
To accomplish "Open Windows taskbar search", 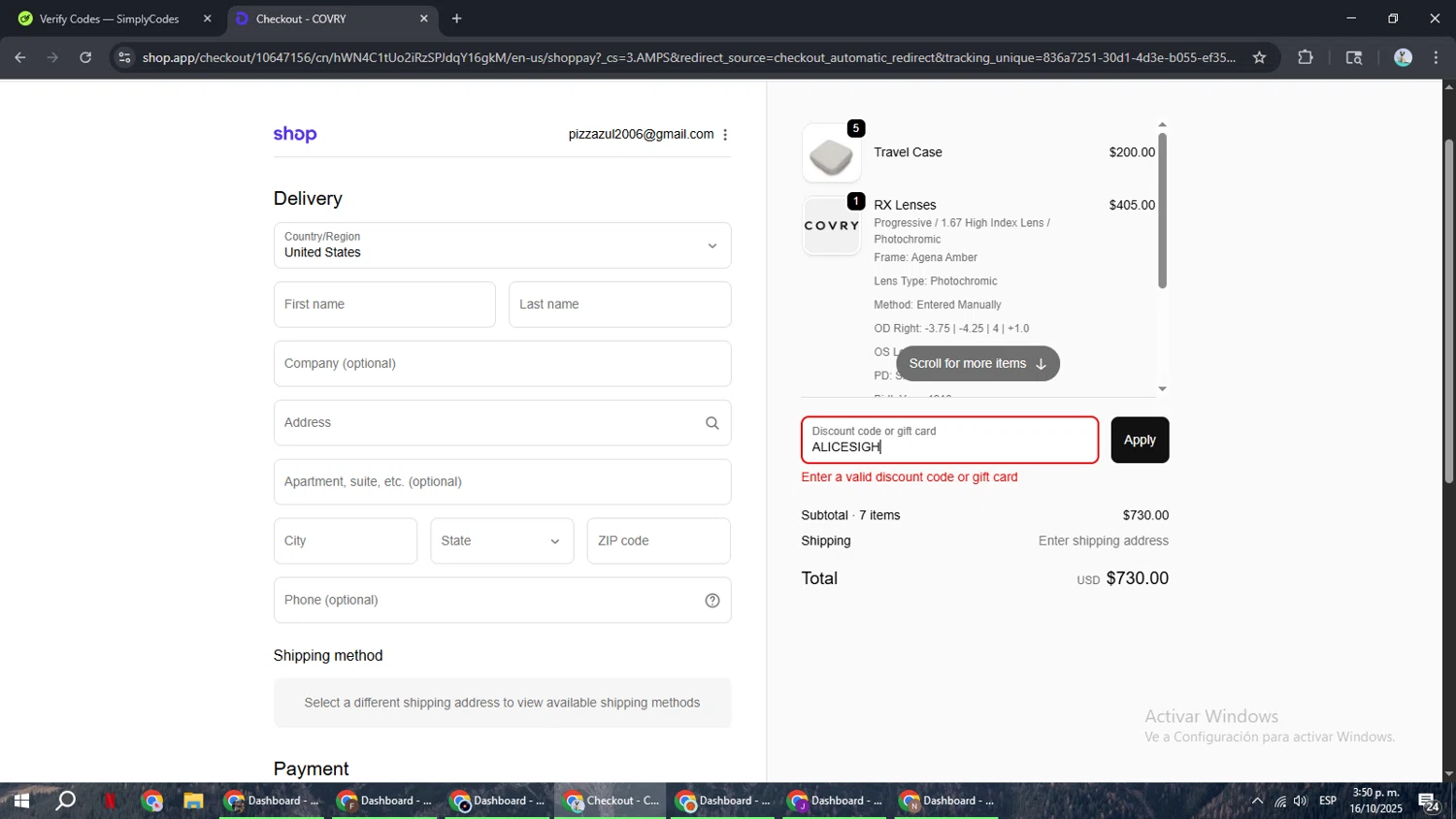I will (x=65, y=802).
